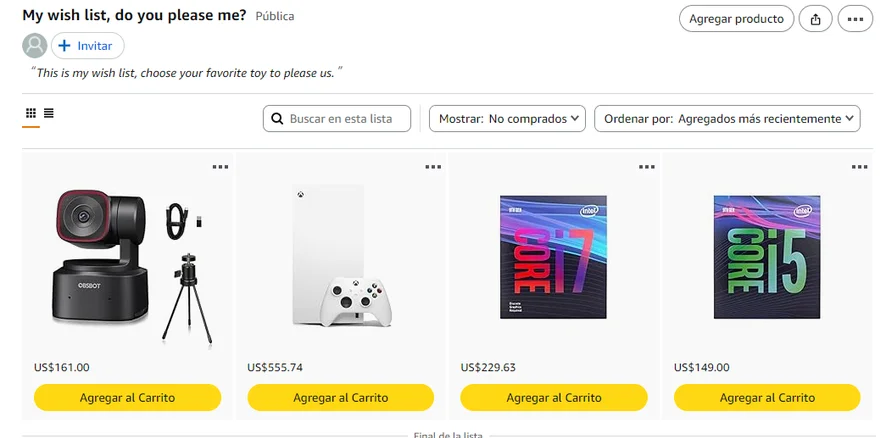Add the US$555.74 Xbox to cart
The width and height of the screenshot is (886, 438).
tap(341, 397)
